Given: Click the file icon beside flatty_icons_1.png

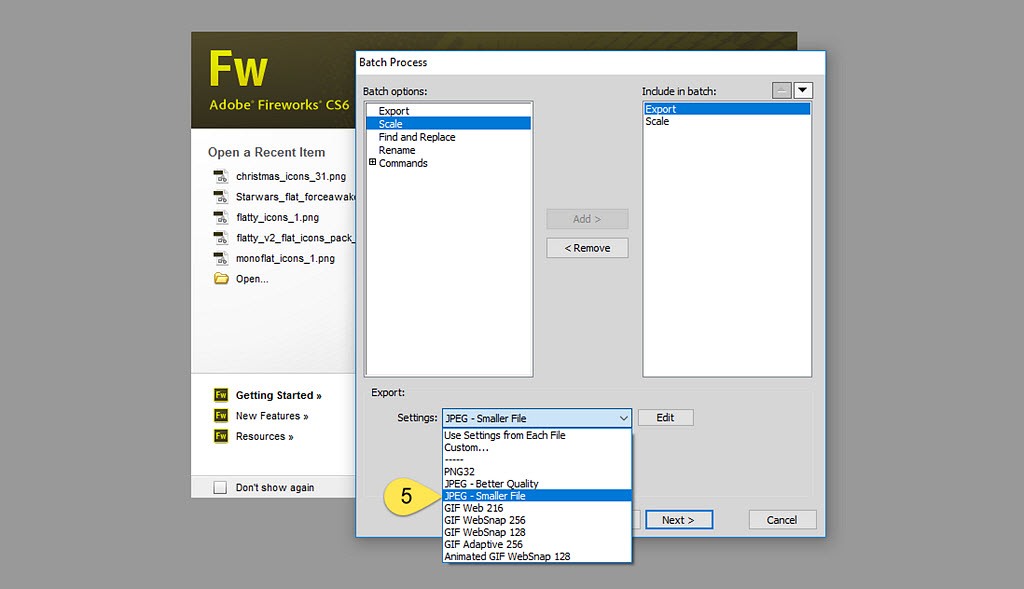Looking at the screenshot, I should pyautogui.click(x=221, y=217).
